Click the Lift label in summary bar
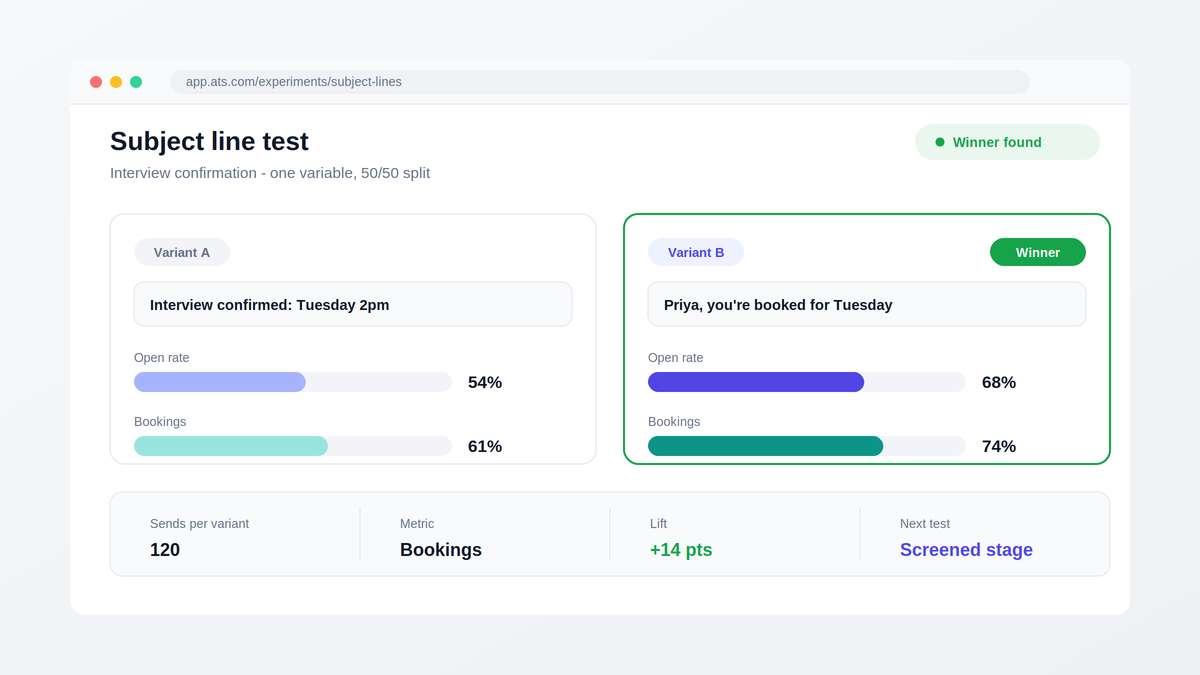Image resolution: width=1200 pixels, height=675 pixels. [x=658, y=524]
